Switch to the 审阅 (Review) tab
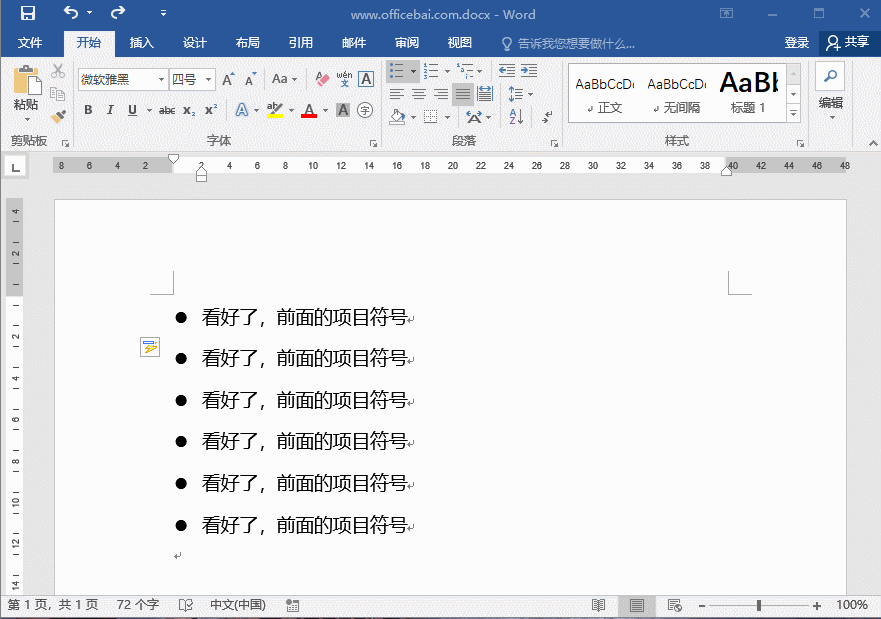 [406, 43]
